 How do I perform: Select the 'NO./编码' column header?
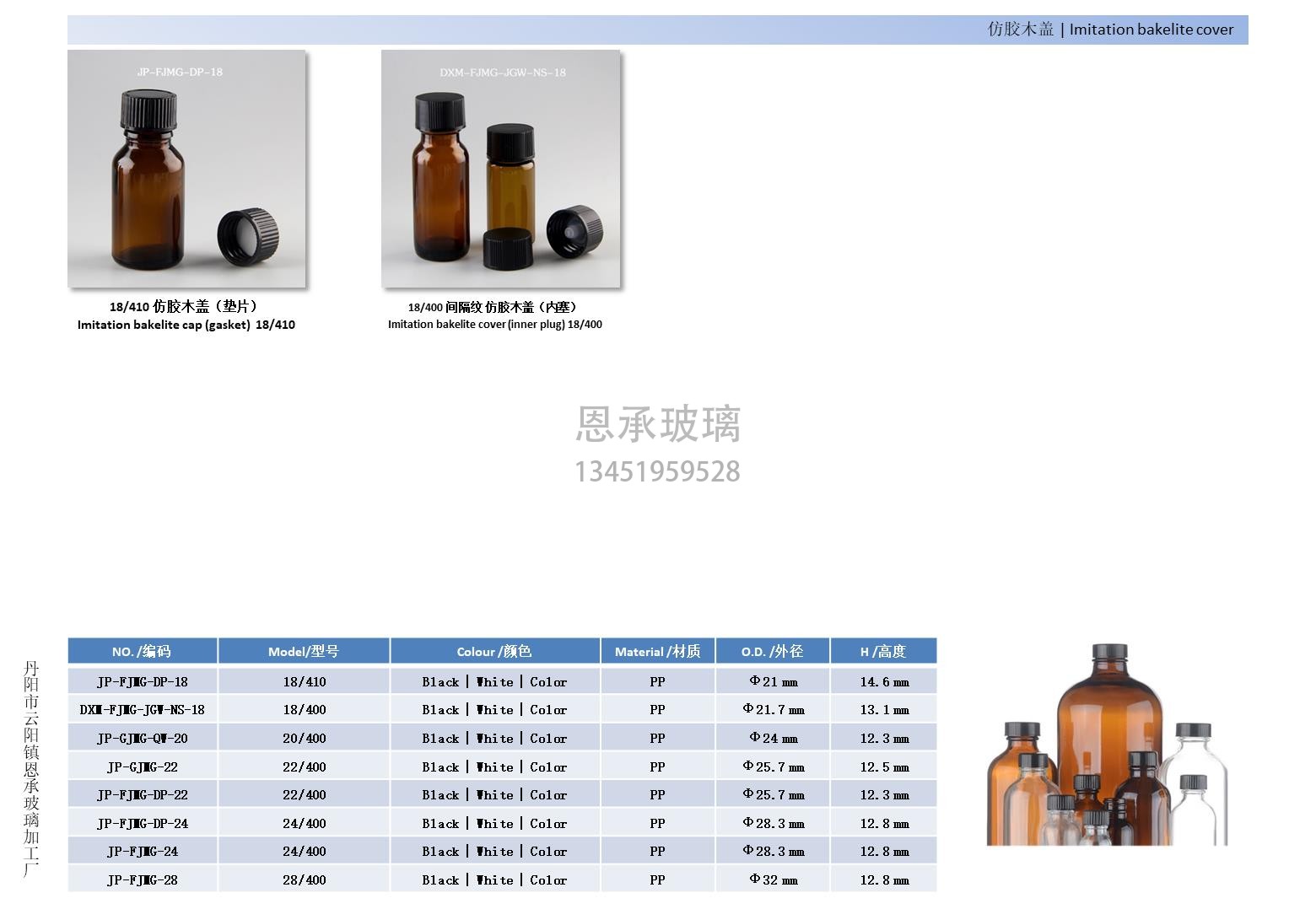tap(142, 651)
